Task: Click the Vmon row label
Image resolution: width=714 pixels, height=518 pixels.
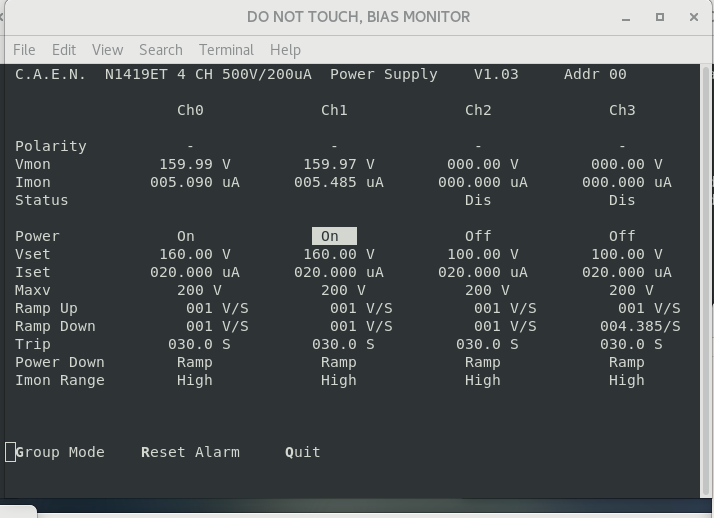Action: pos(33,164)
